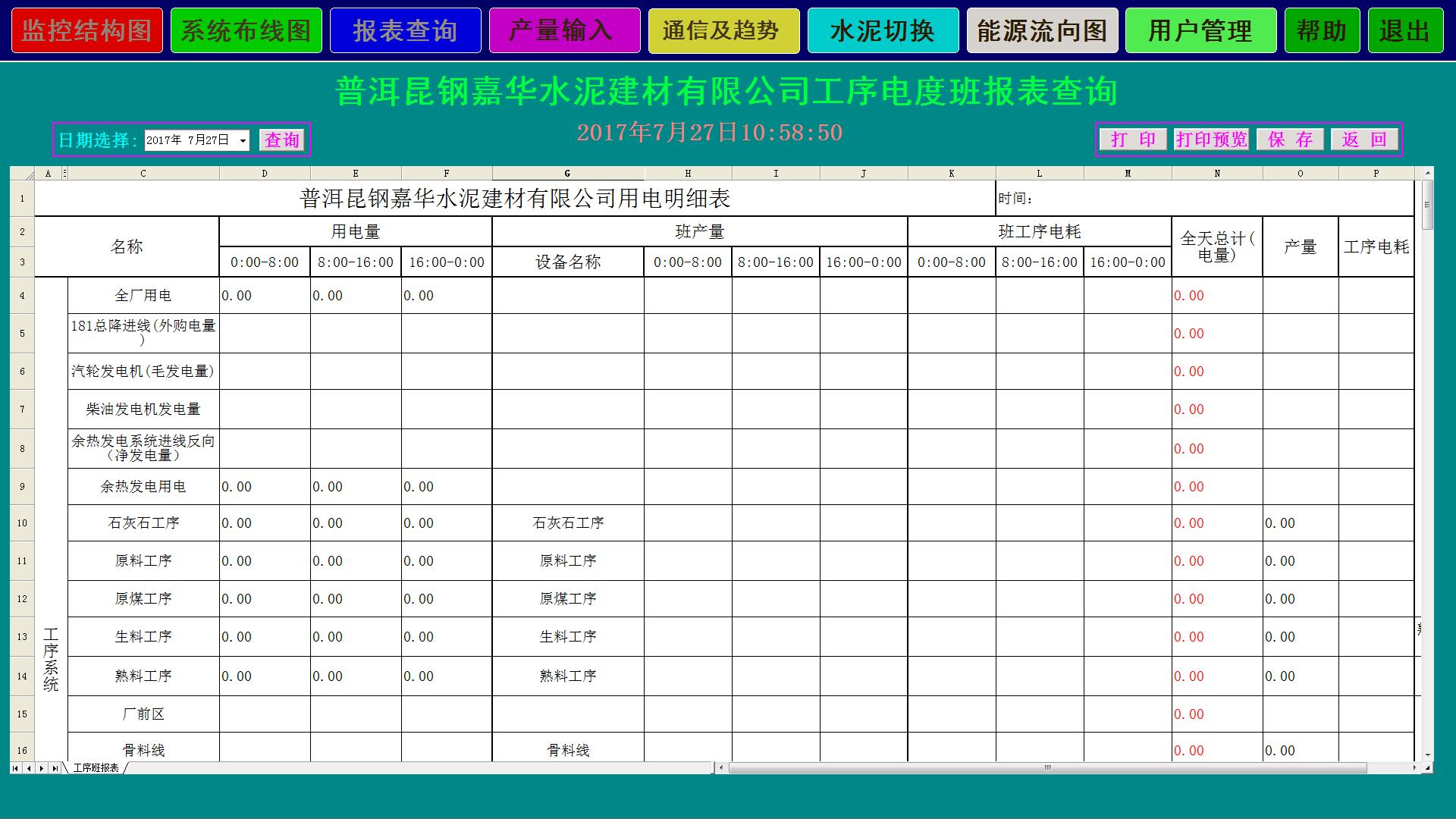The height and width of the screenshot is (819, 1456).
Task: Click 返回 button
Action: (x=1364, y=140)
